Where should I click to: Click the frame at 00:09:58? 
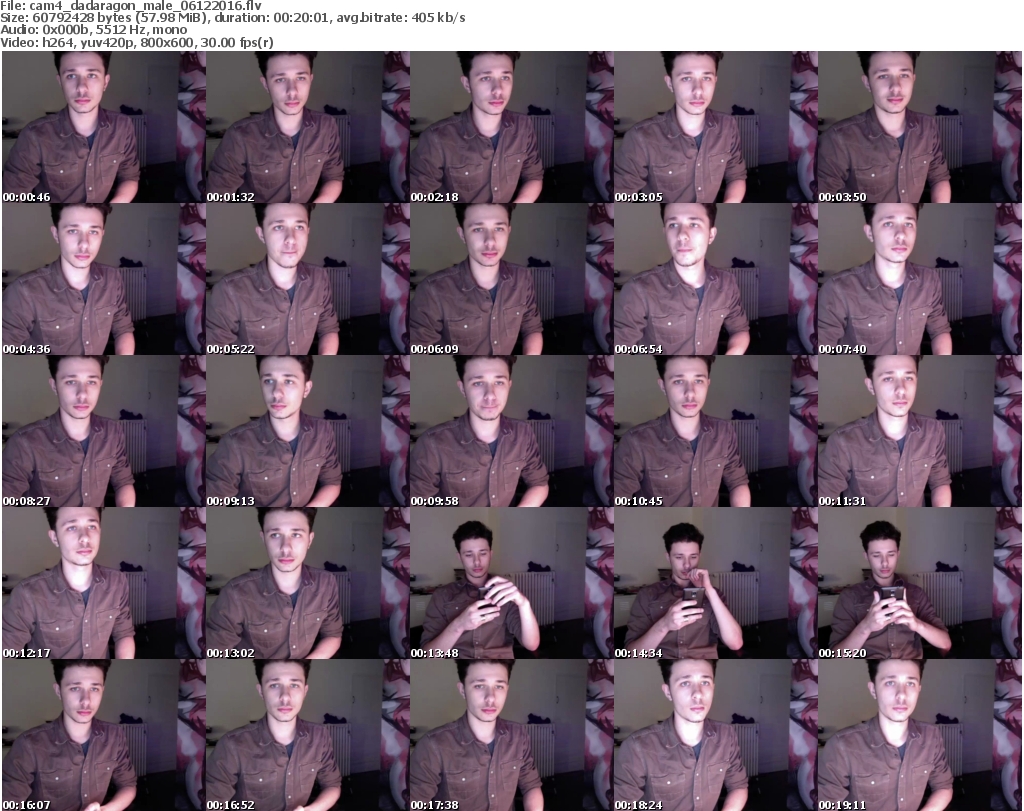point(511,431)
